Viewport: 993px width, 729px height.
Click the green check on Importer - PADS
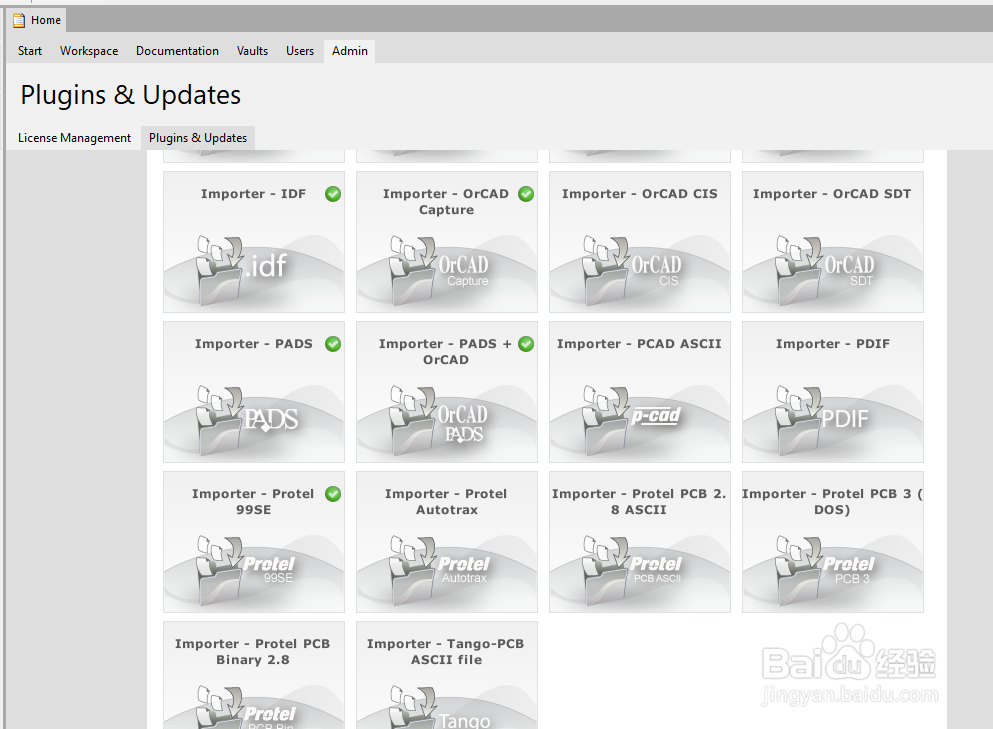[x=333, y=344]
